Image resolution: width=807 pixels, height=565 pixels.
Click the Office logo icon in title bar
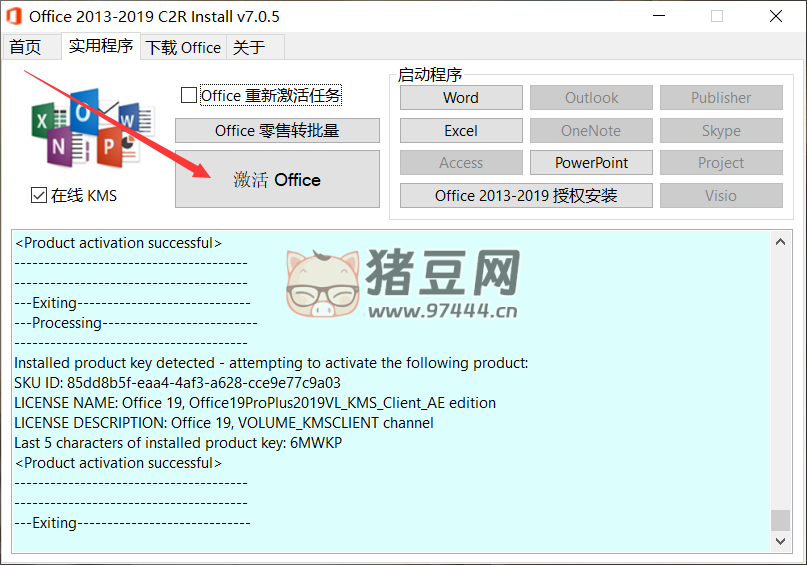click(14, 16)
